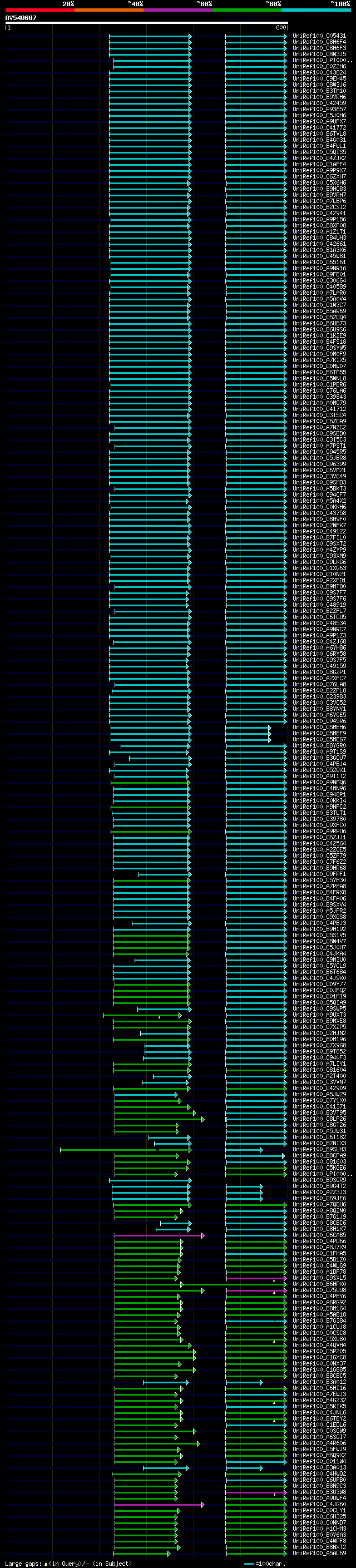Select the UniRef100_A9RPU6 label
The width and height of the screenshot is (356, 1568).
tap(319, 832)
